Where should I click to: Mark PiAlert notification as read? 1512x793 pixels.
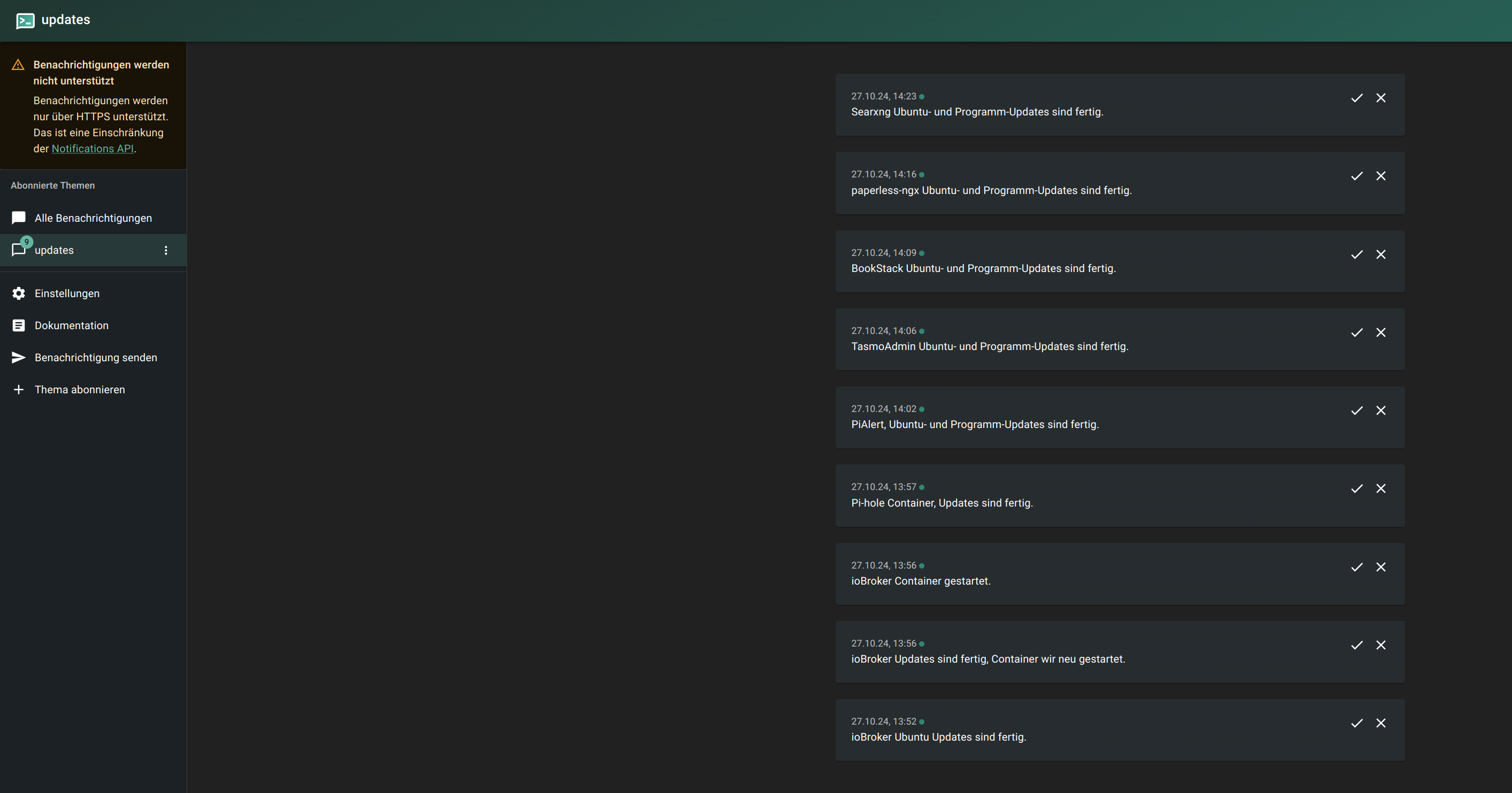click(1356, 410)
